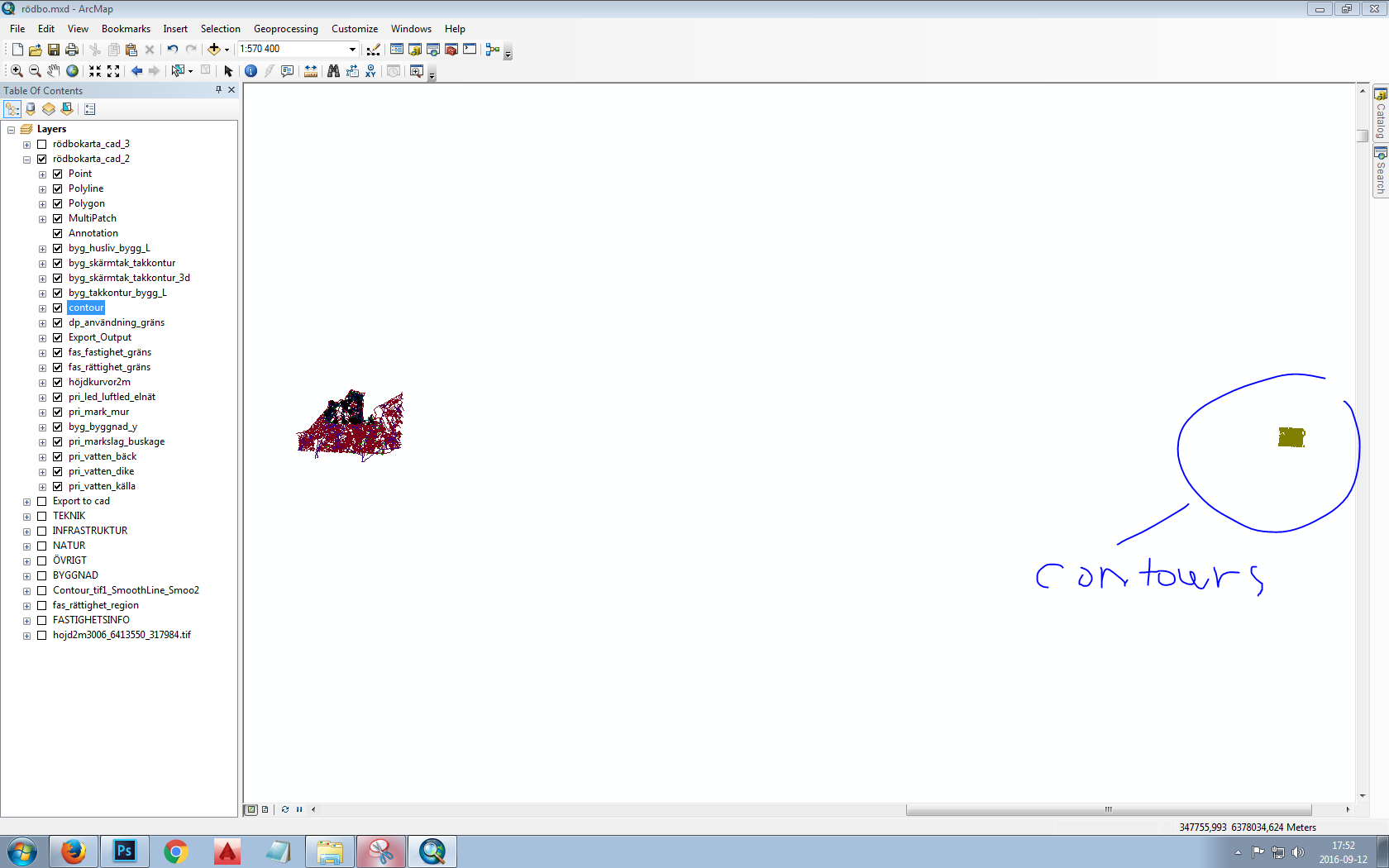Open the Editor Toolbar

374,50
